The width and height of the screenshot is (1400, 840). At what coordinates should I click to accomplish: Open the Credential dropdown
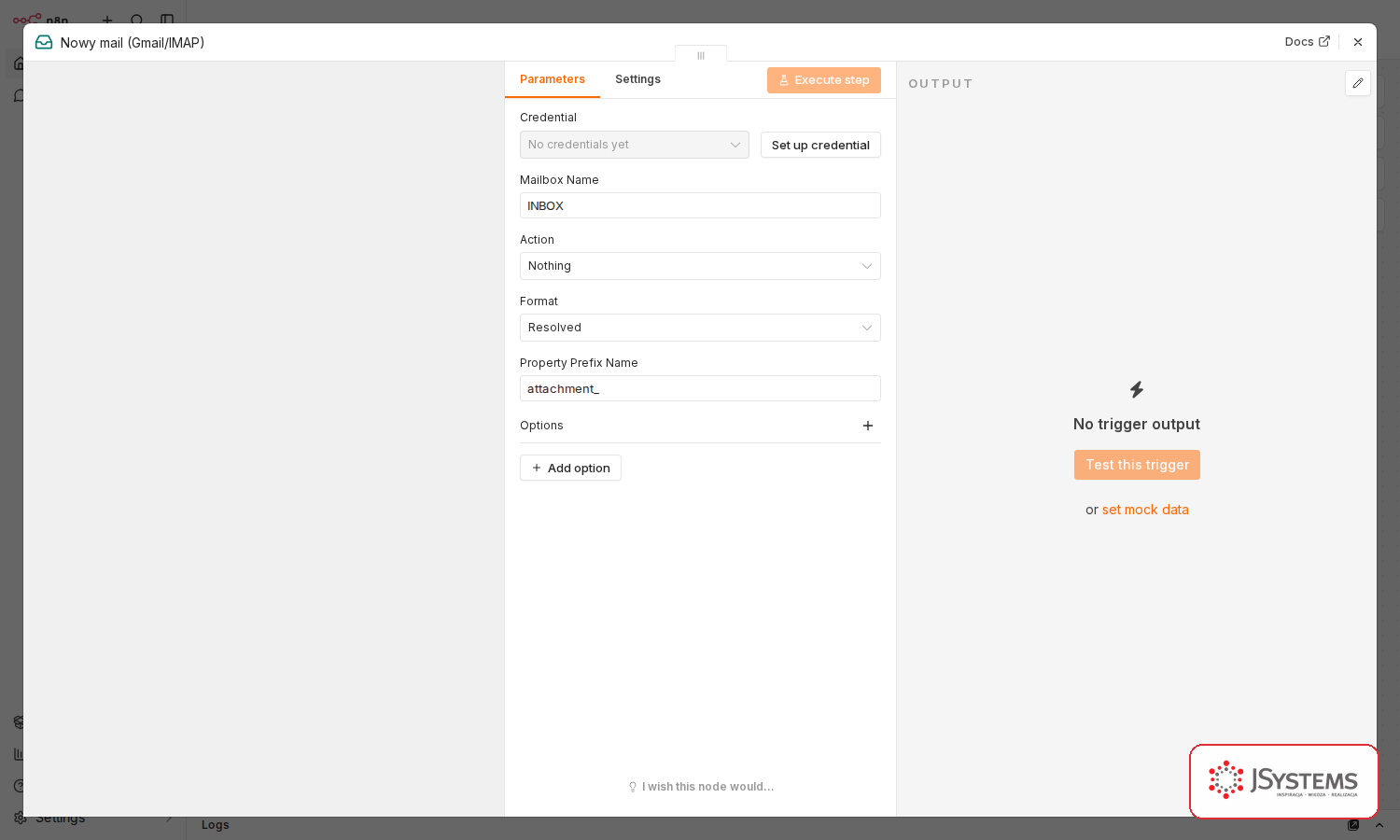635,145
